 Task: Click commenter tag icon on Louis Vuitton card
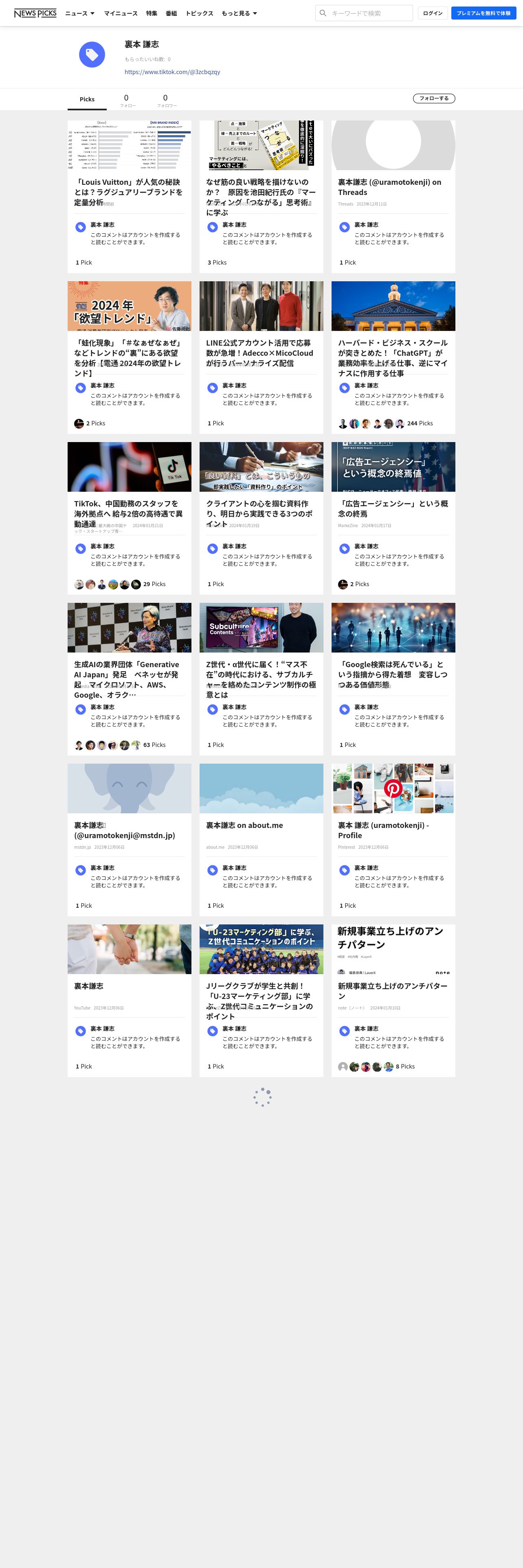pos(80,227)
